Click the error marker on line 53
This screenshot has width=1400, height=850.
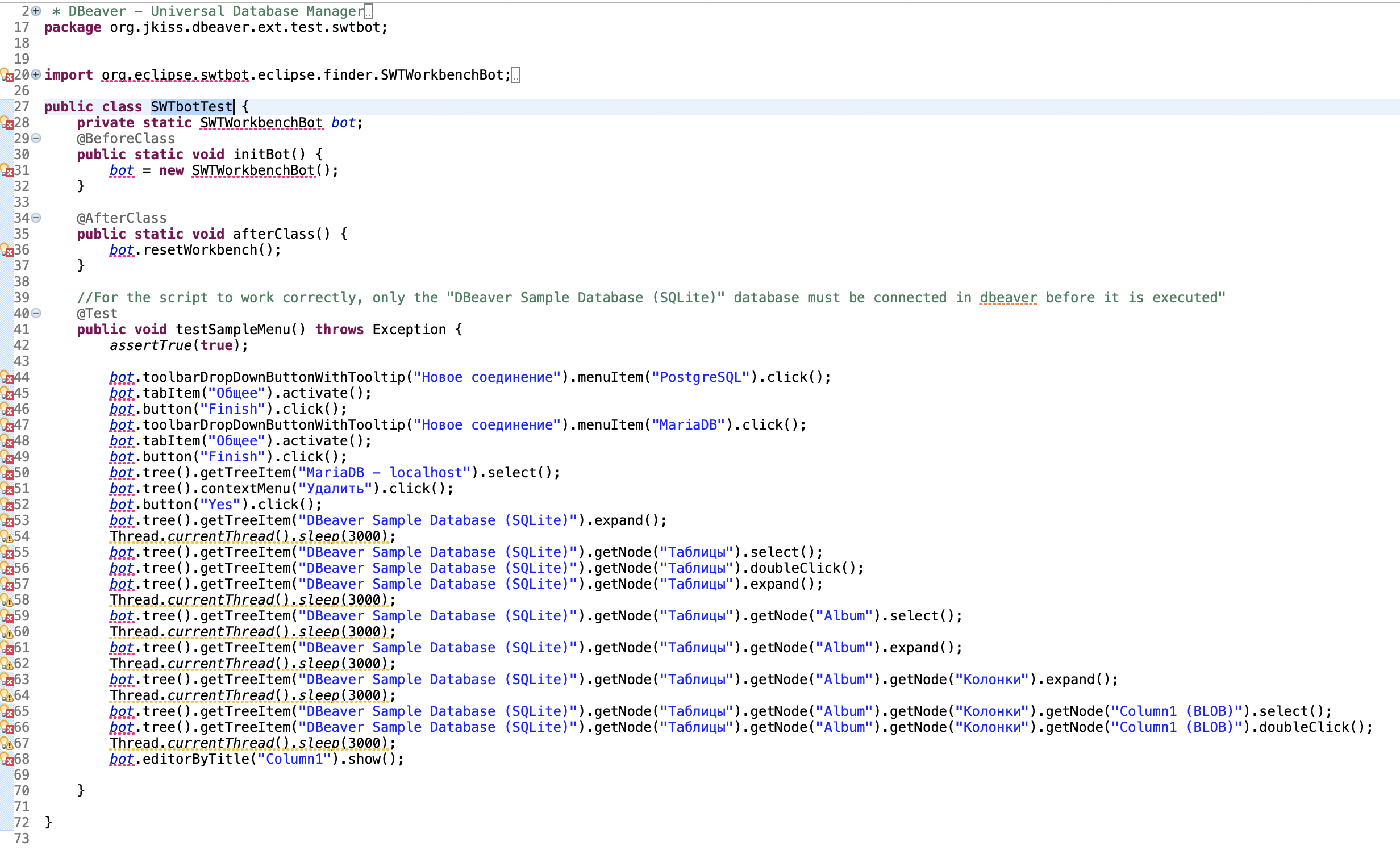tap(6, 520)
